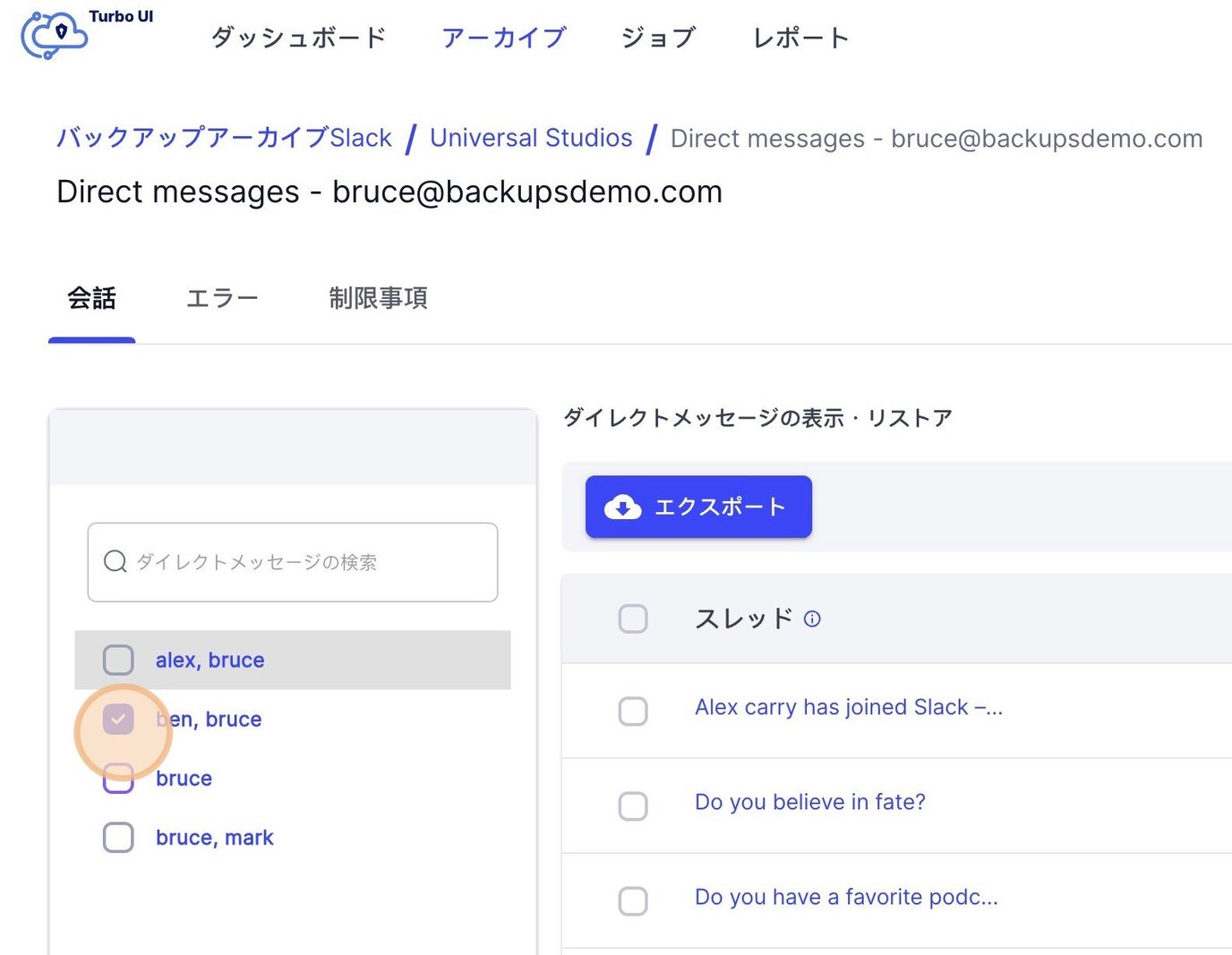This screenshot has width=1232, height=955.
Task: Open the 制限事項 tab
Action: click(379, 298)
